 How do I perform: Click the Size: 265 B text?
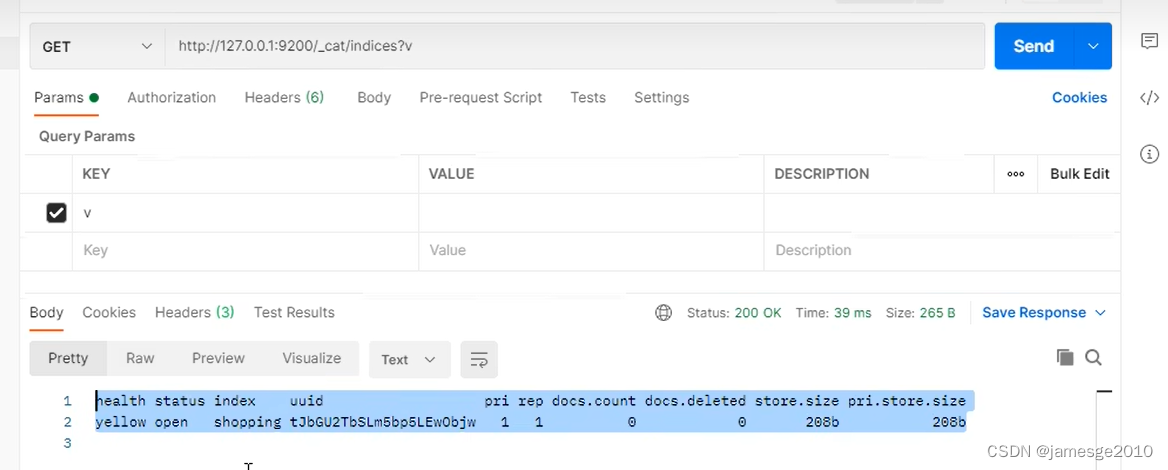920,313
